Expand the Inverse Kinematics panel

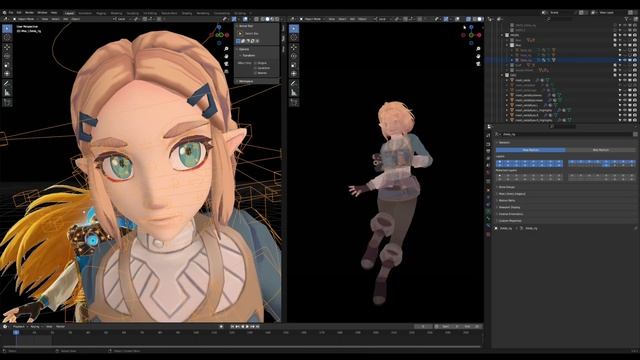click(x=511, y=214)
